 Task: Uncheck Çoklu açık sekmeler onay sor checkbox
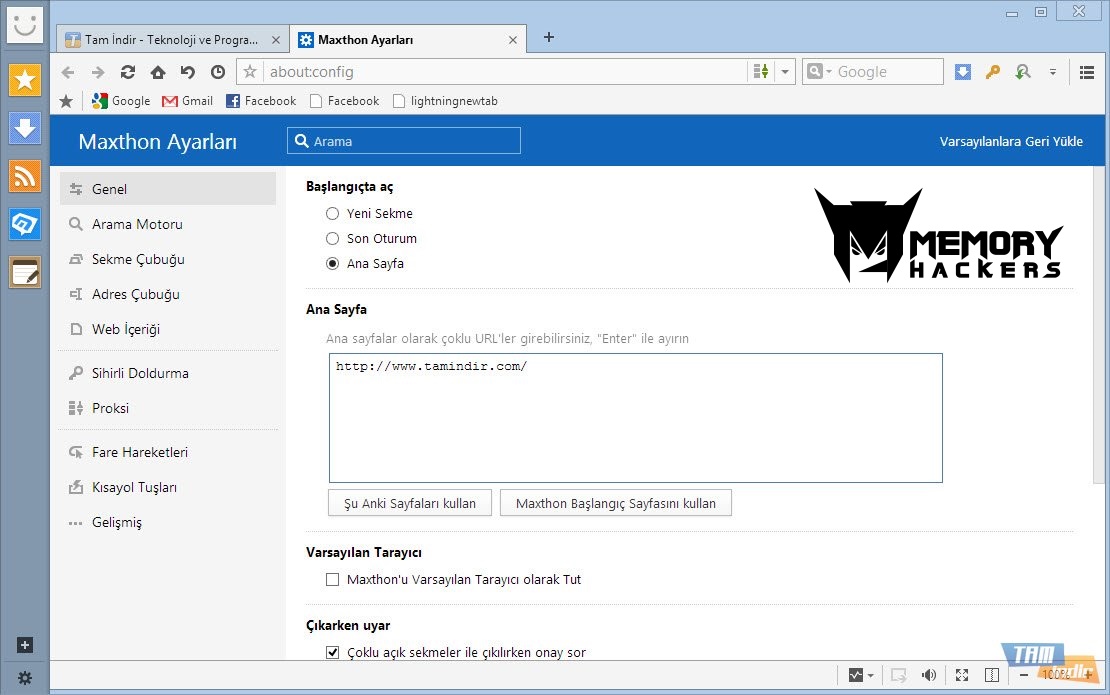pyautogui.click(x=332, y=653)
